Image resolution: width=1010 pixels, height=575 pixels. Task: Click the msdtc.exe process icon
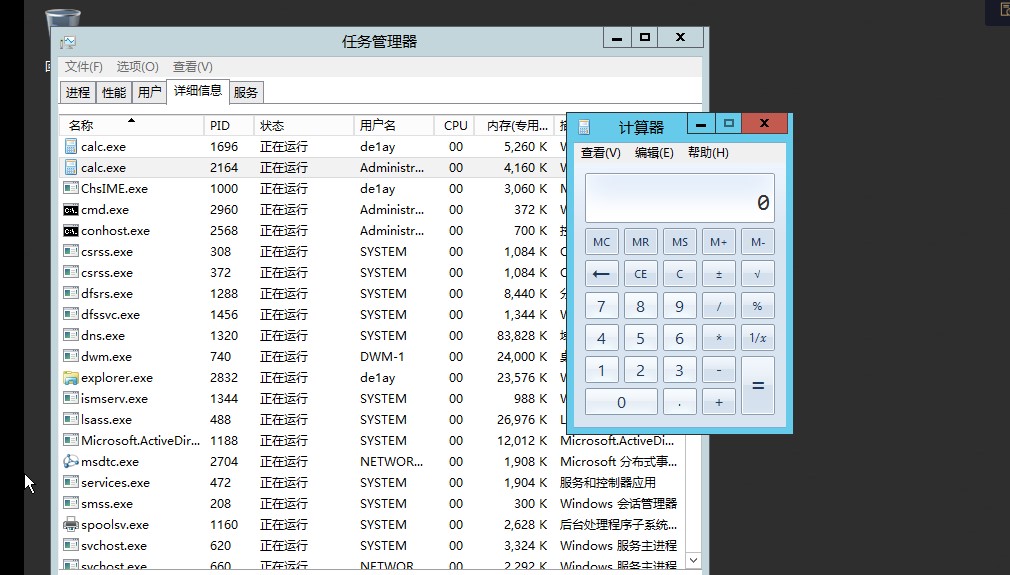point(71,462)
